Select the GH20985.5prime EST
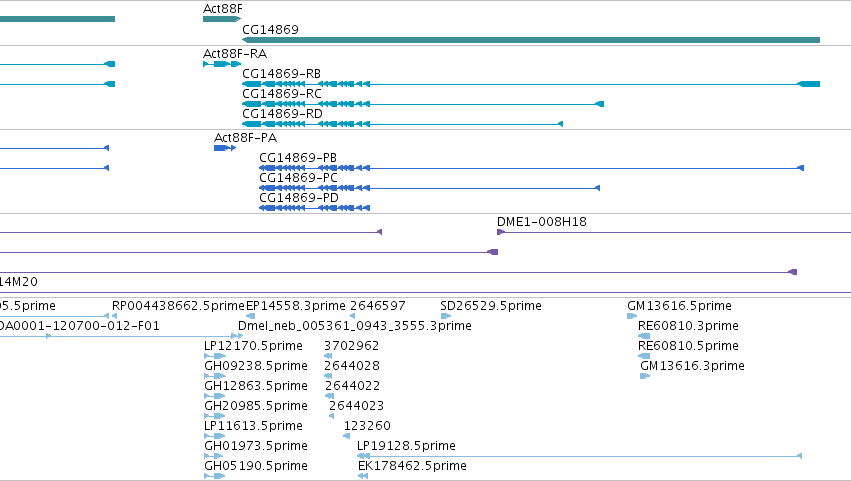 (x=214, y=416)
